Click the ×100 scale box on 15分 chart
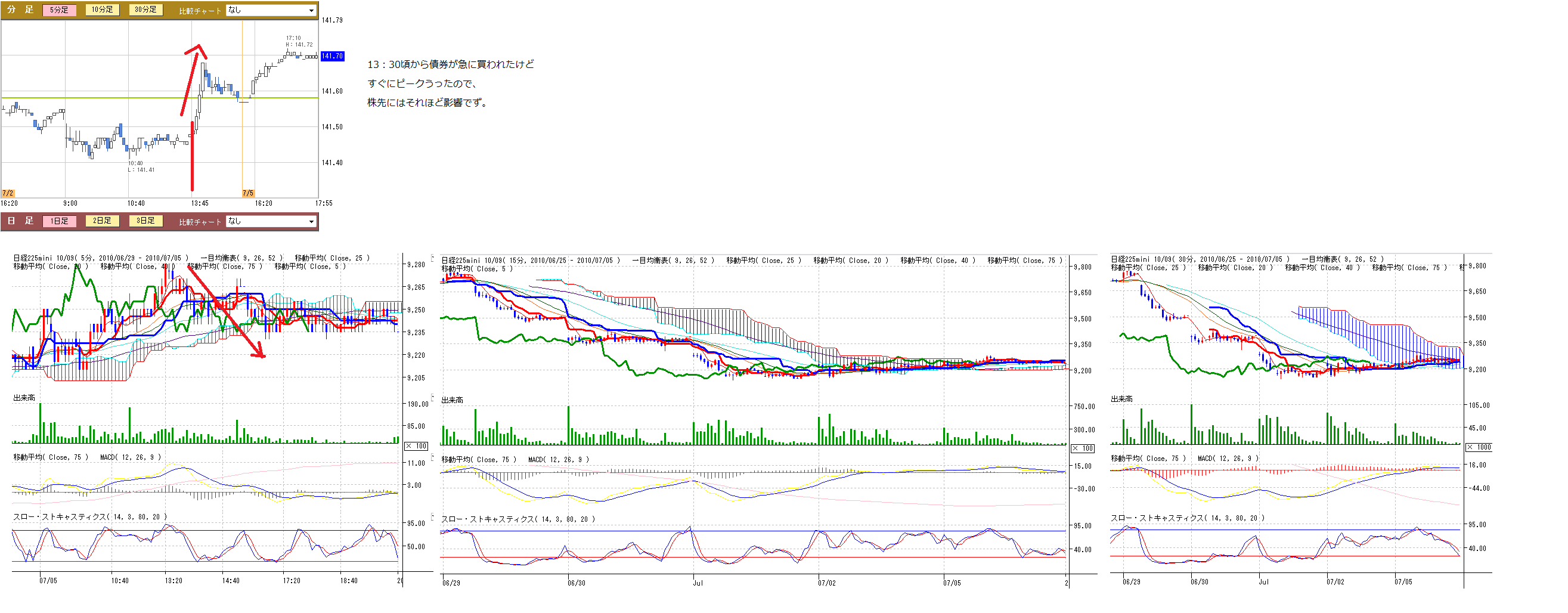 1082,448
